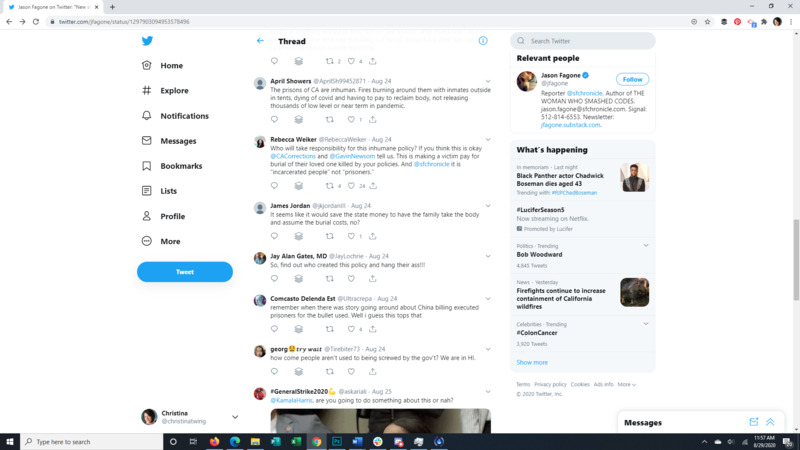Reply to James Jordan's tweet

tap(275, 238)
